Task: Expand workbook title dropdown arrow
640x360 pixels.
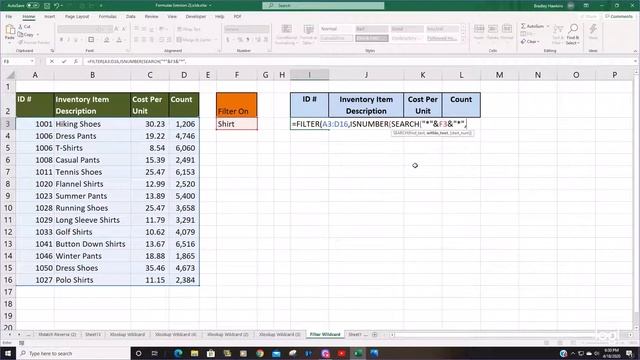Action: tap(211, 6)
